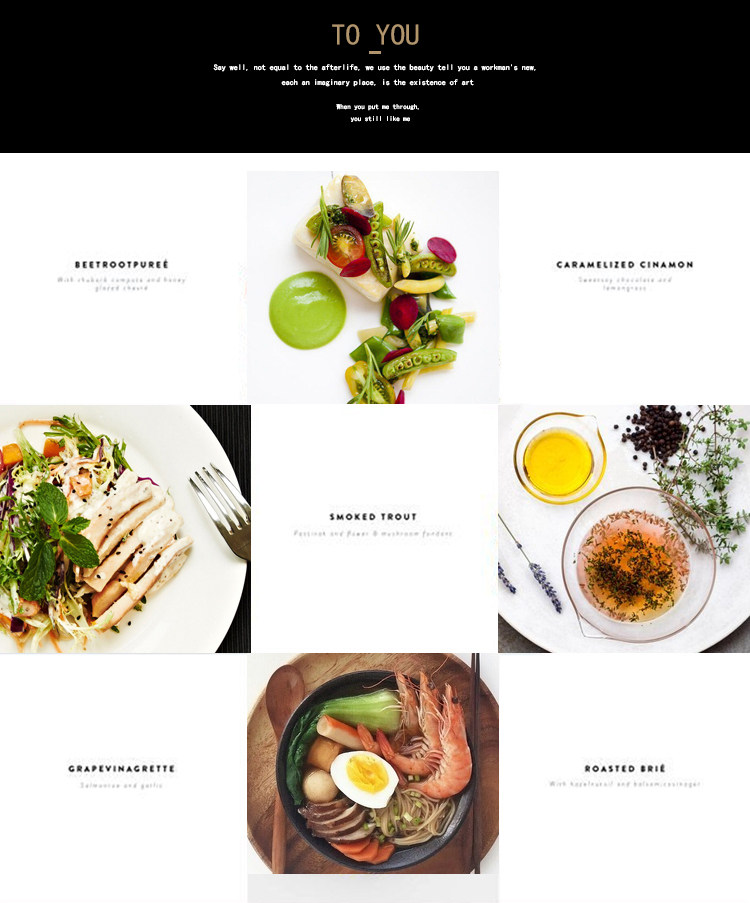Click the chocolate and lemongrass description
The height and width of the screenshot is (903, 750).
625,283
